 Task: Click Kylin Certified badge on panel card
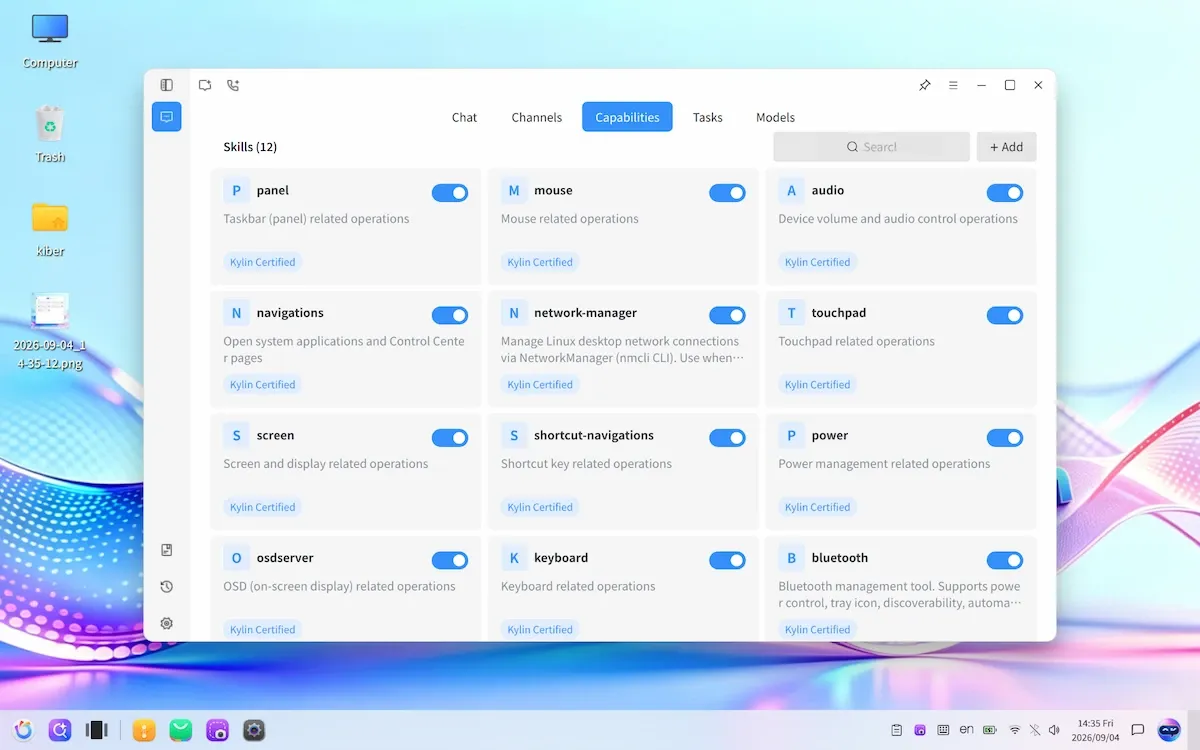point(263,262)
